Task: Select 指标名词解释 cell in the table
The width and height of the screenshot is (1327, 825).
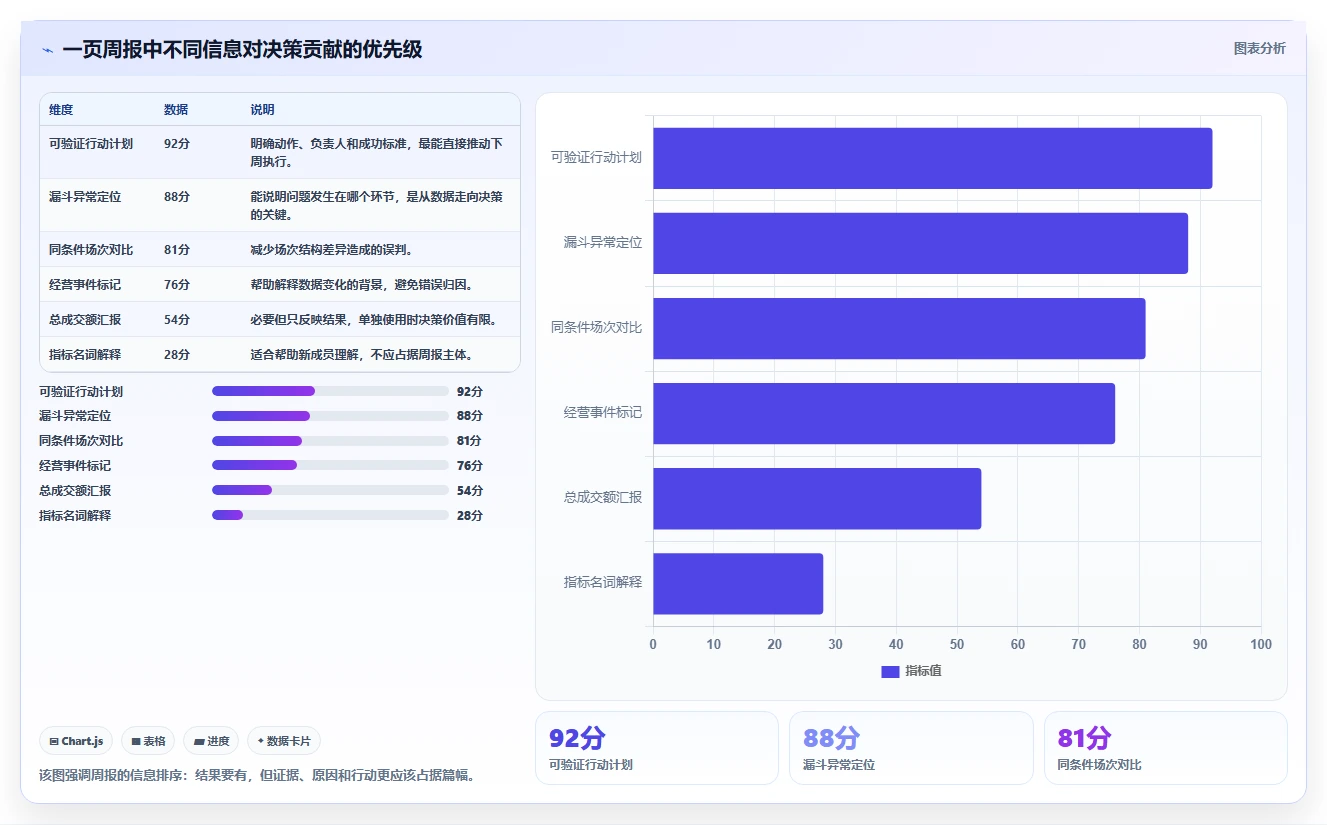Action: coord(85,355)
